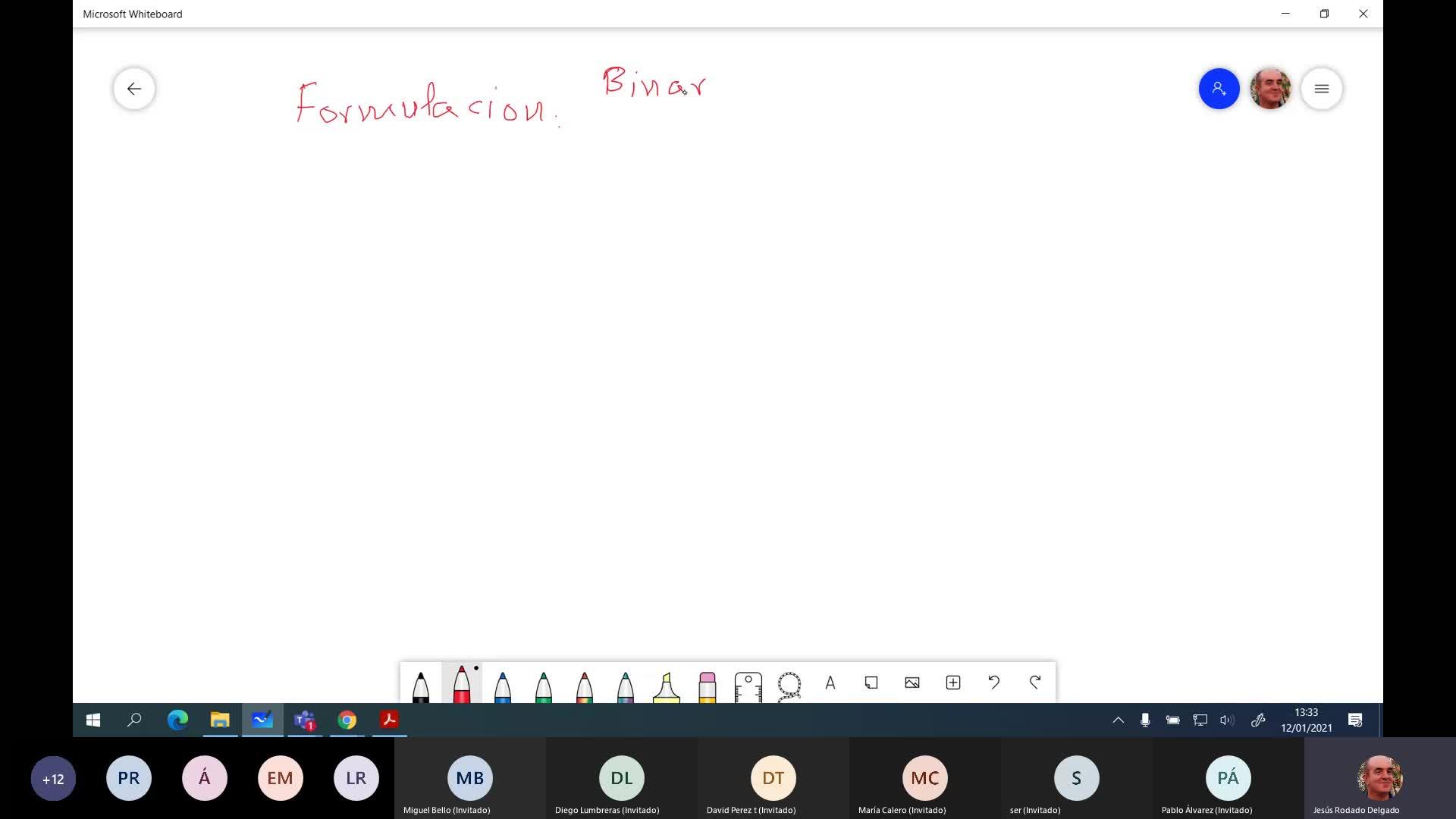Screen dimensions: 1456x819
Task: Click the text tool A icon
Action: tap(830, 683)
